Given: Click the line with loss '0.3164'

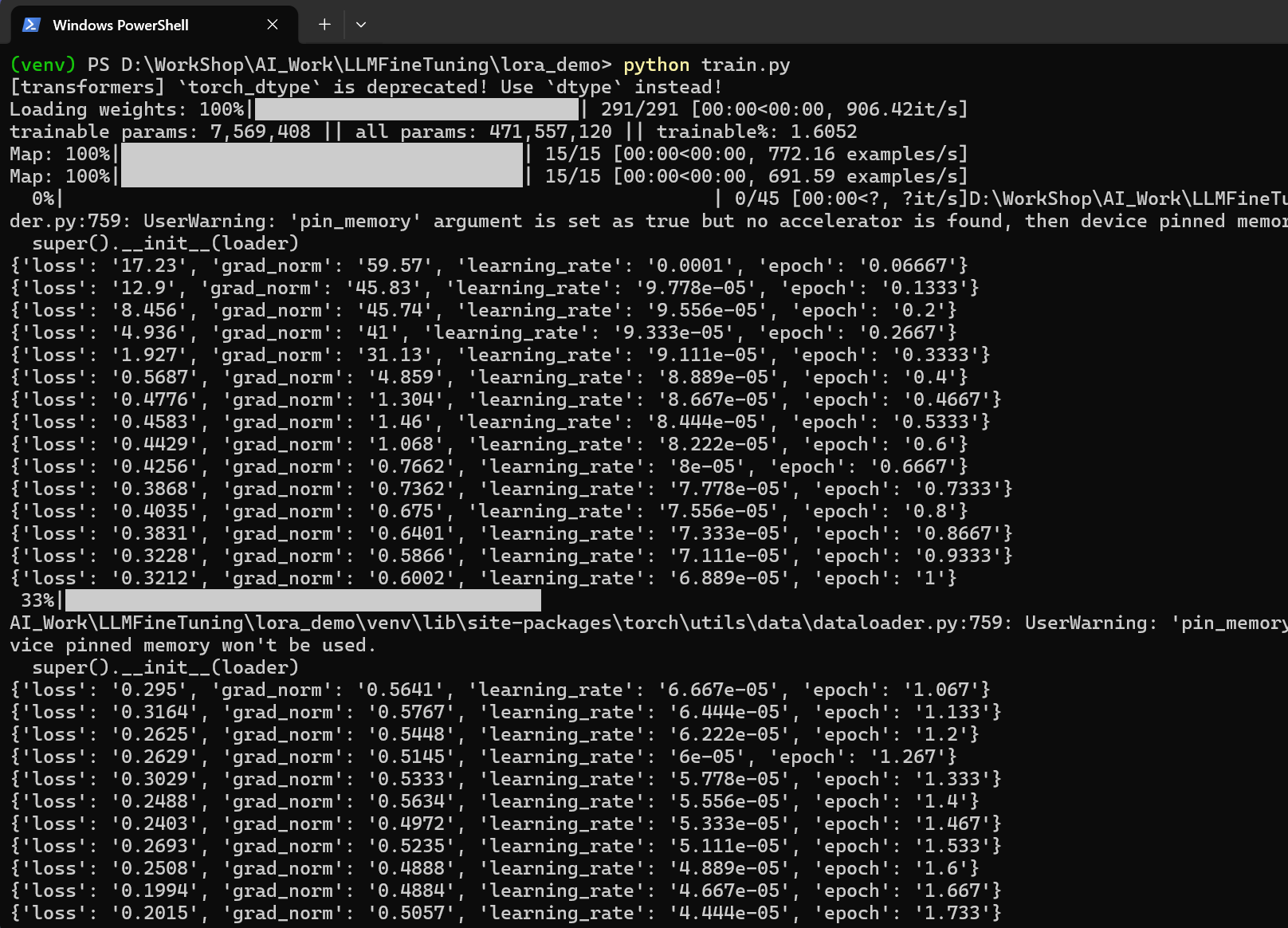Looking at the screenshot, I should [x=506, y=712].
